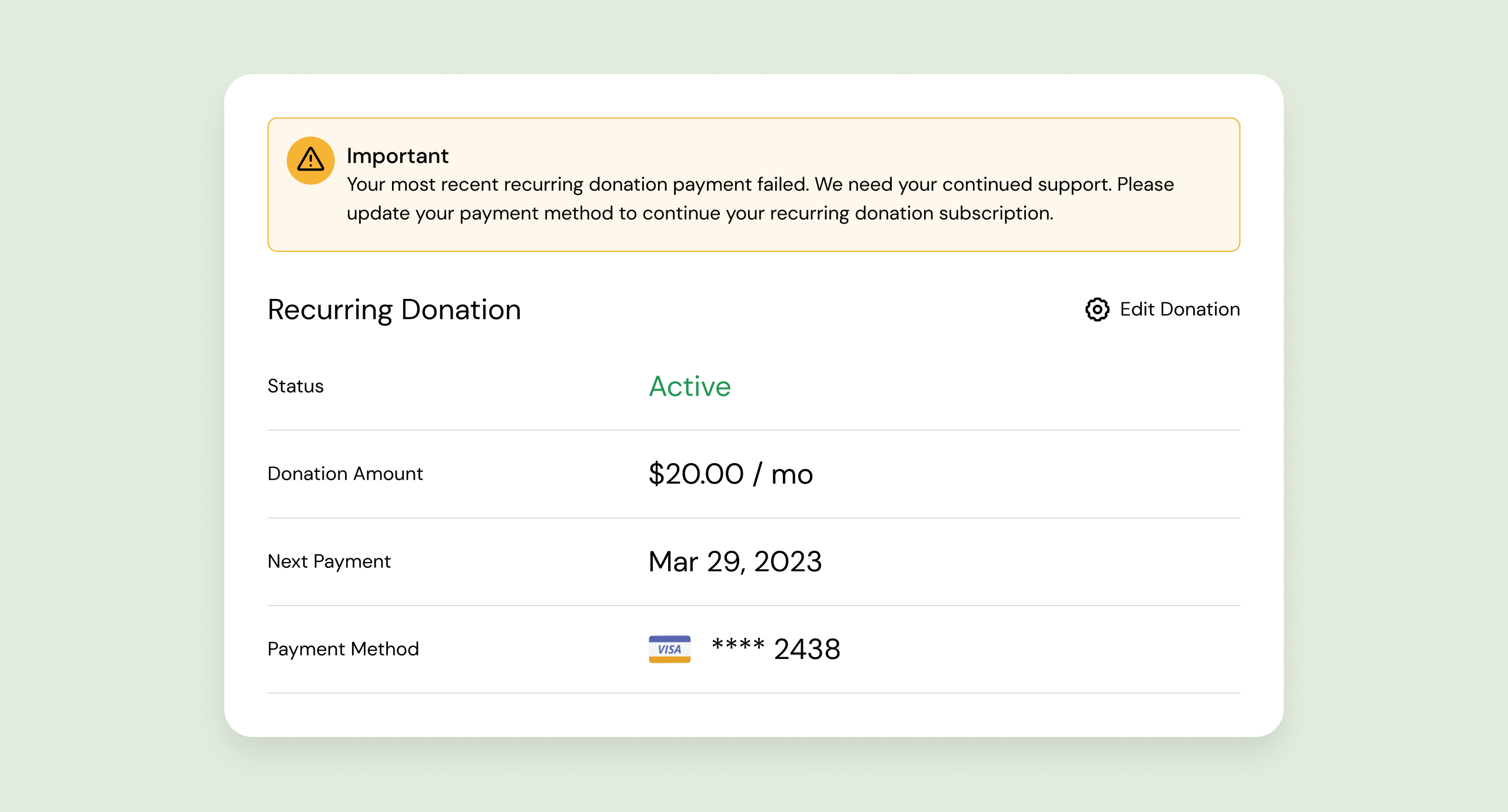Click the alert banner's second text line
This screenshot has width=1508, height=812.
tap(699, 214)
